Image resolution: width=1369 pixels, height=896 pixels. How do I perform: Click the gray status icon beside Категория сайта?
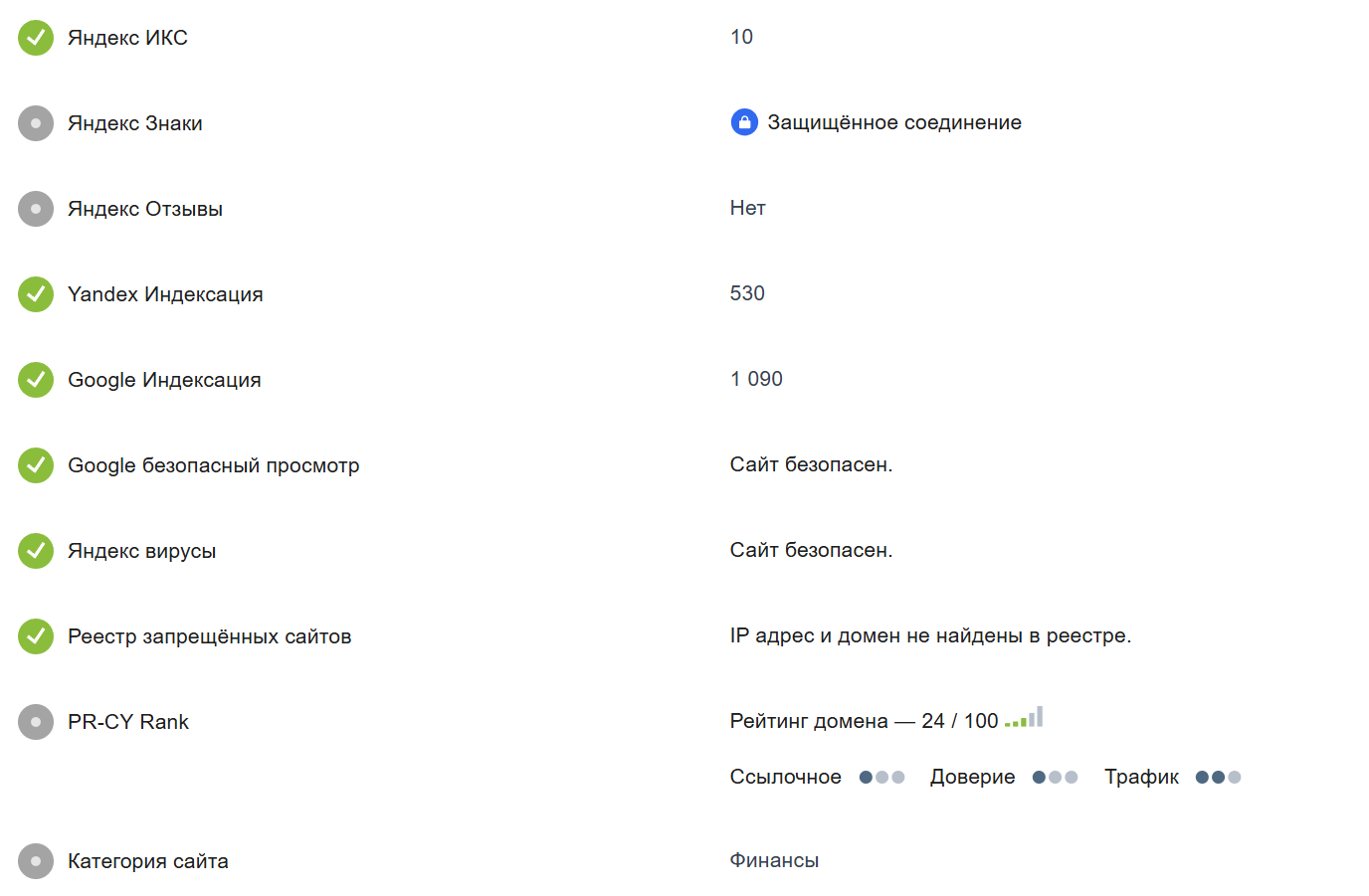click(x=36, y=861)
